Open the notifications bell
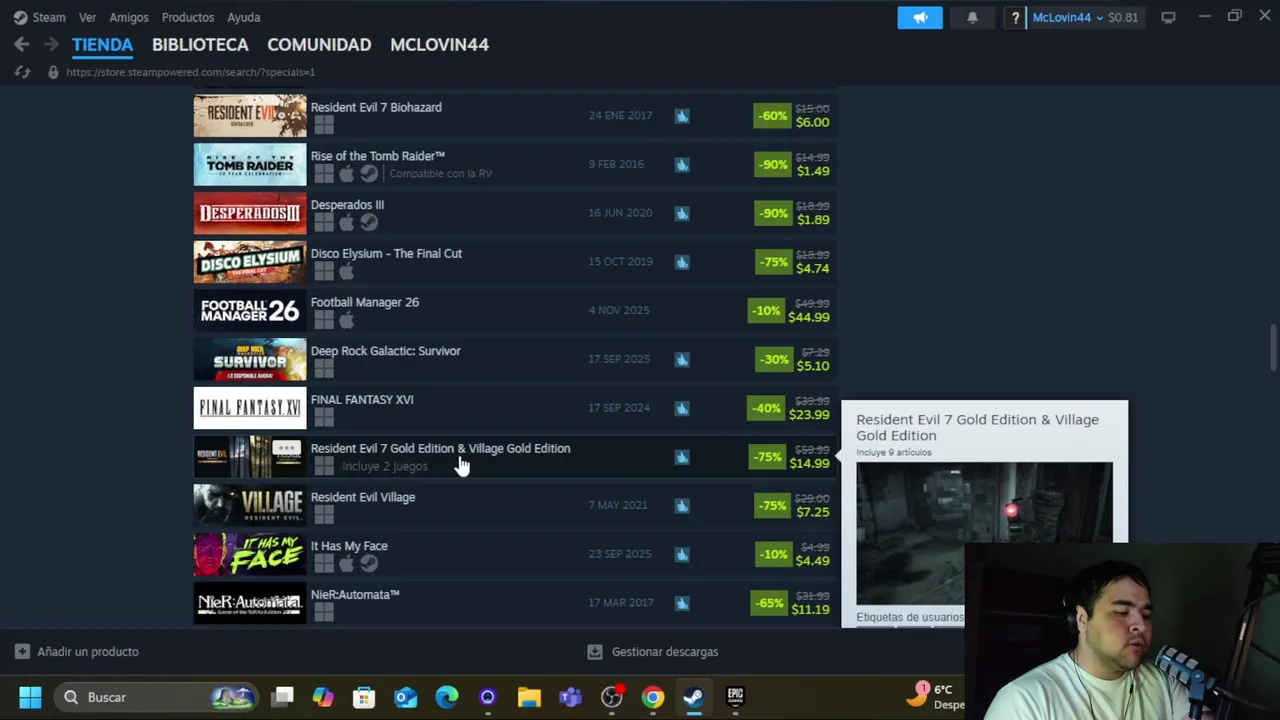This screenshot has height=720, width=1280. point(972,17)
